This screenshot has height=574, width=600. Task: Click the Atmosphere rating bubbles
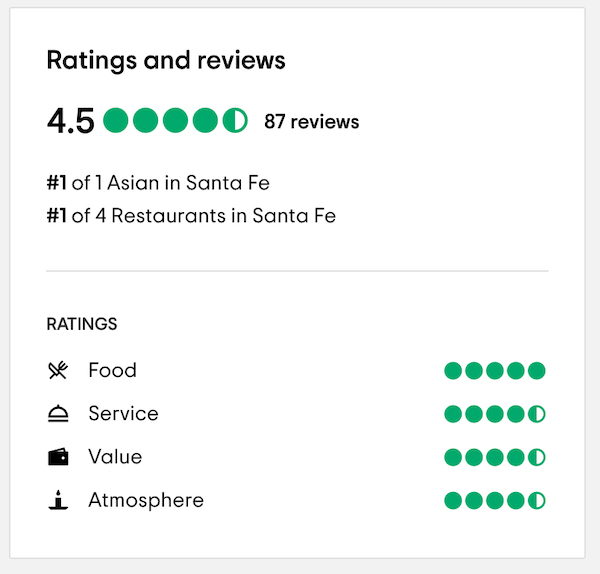click(x=495, y=500)
